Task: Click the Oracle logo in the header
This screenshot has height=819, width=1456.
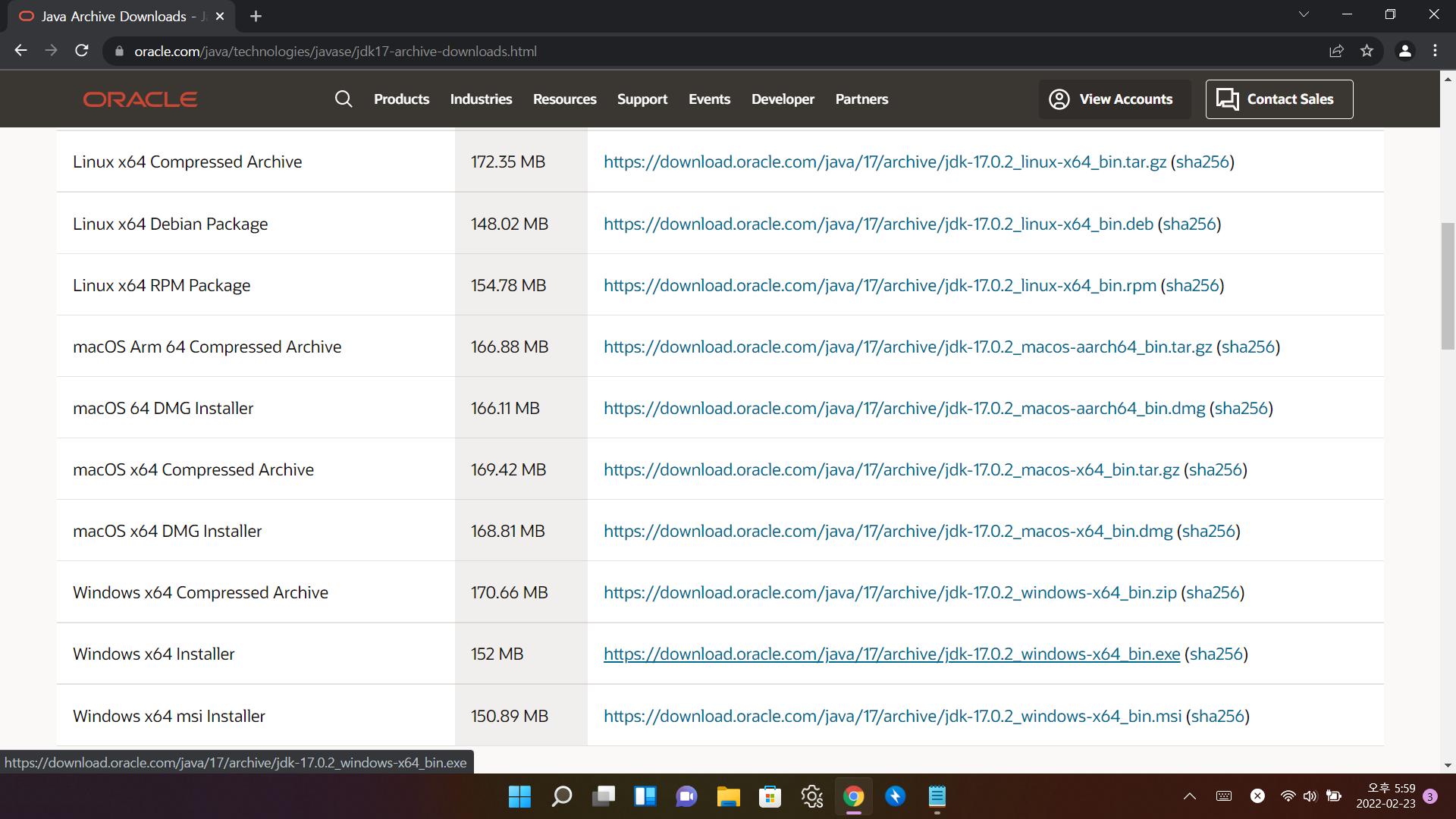Action: 140,99
